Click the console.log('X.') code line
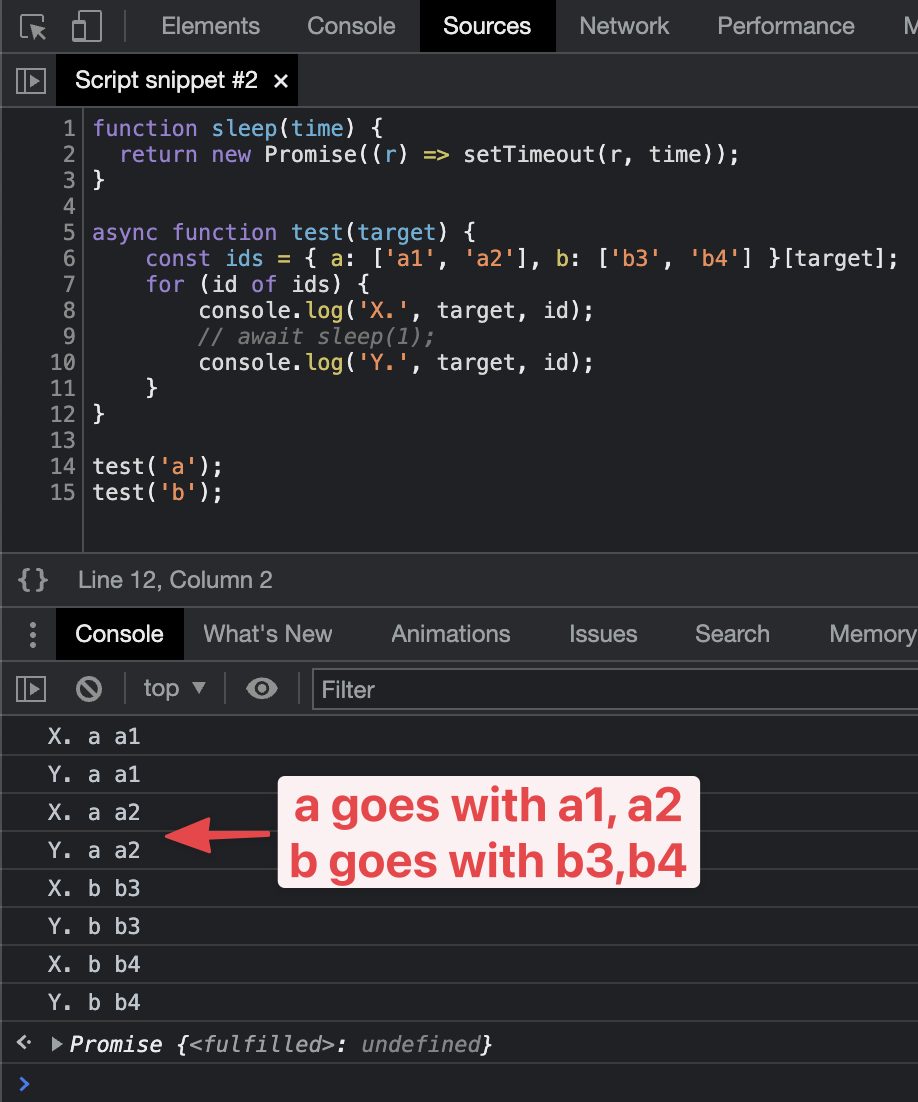The image size is (918, 1102). point(396,311)
